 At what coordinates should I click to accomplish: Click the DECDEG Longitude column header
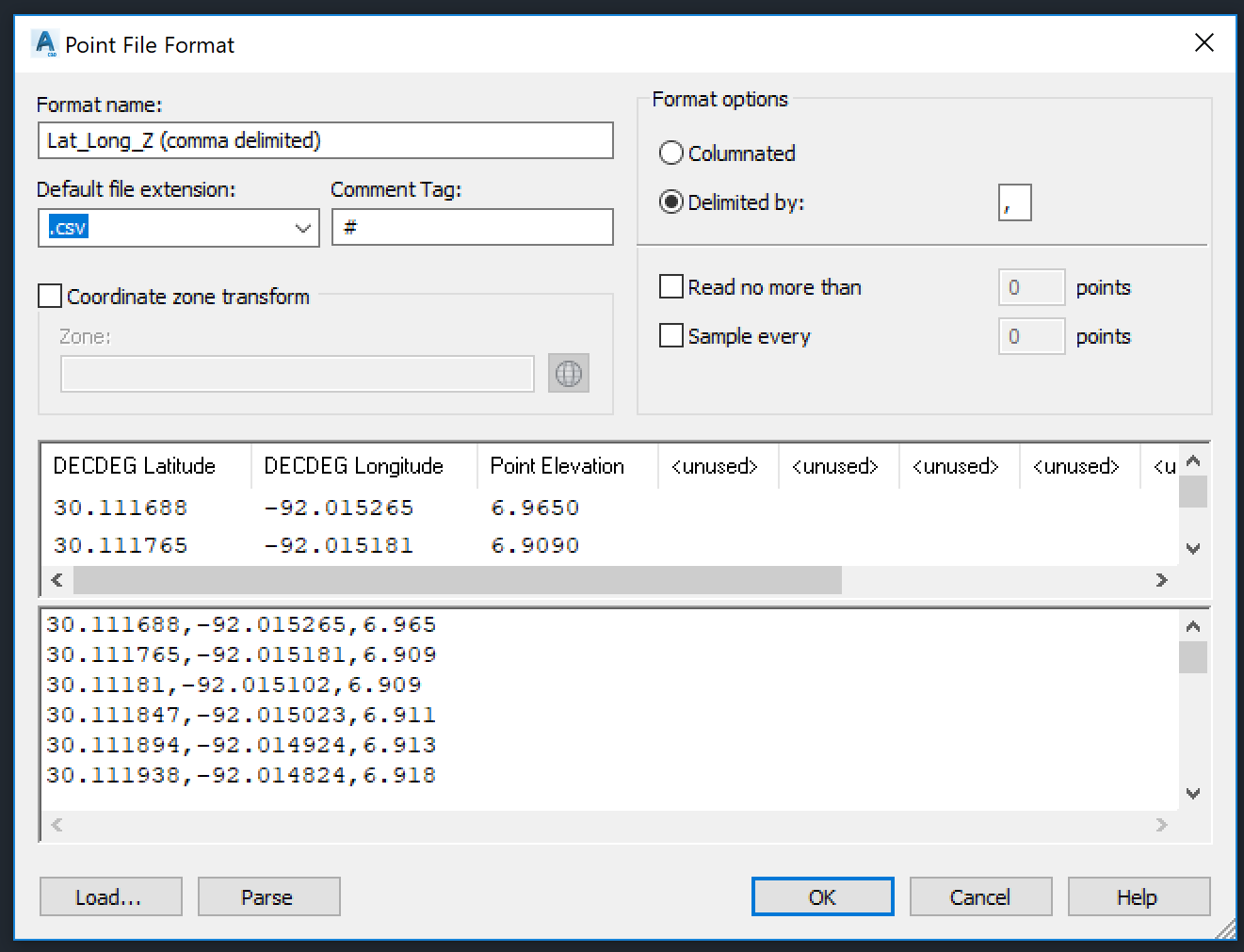point(353,465)
